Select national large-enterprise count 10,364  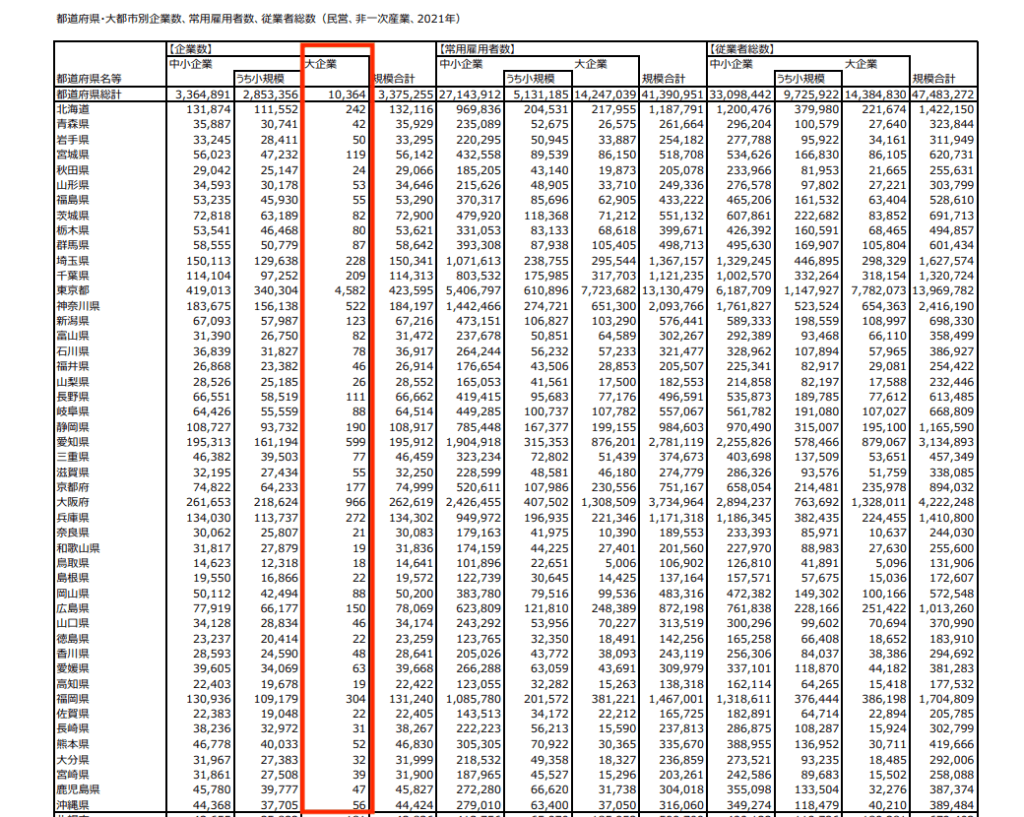(347, 95)
